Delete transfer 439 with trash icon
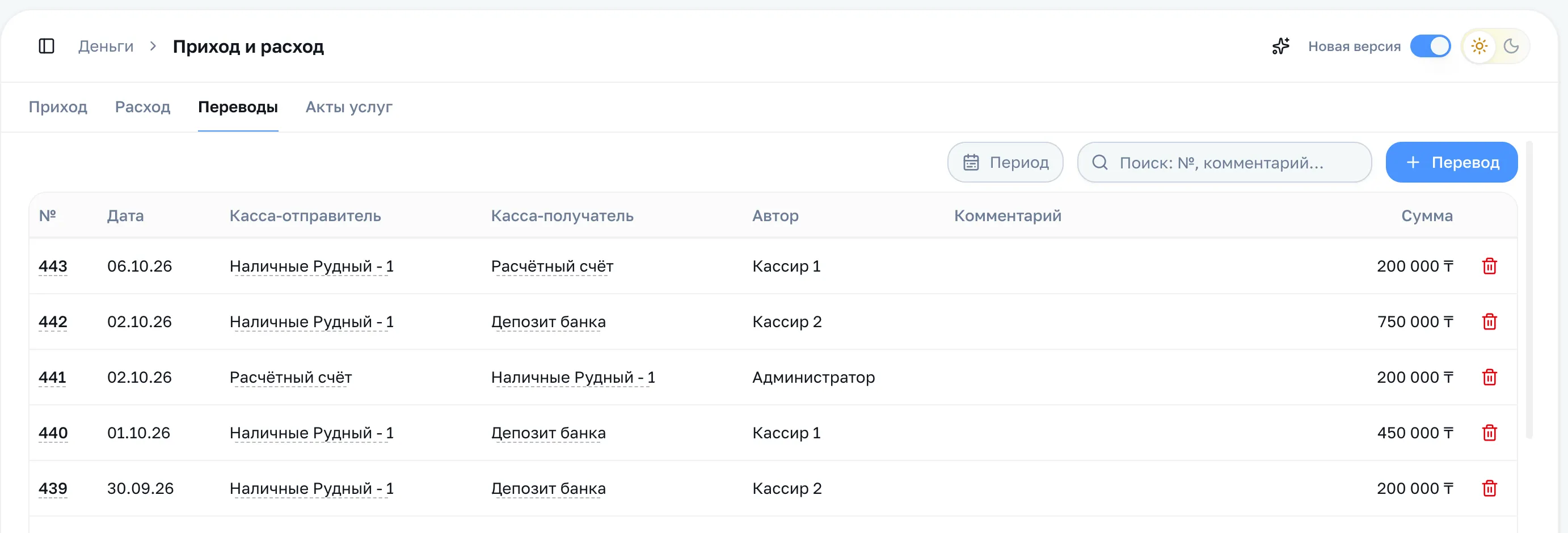 coord(1489,488)
